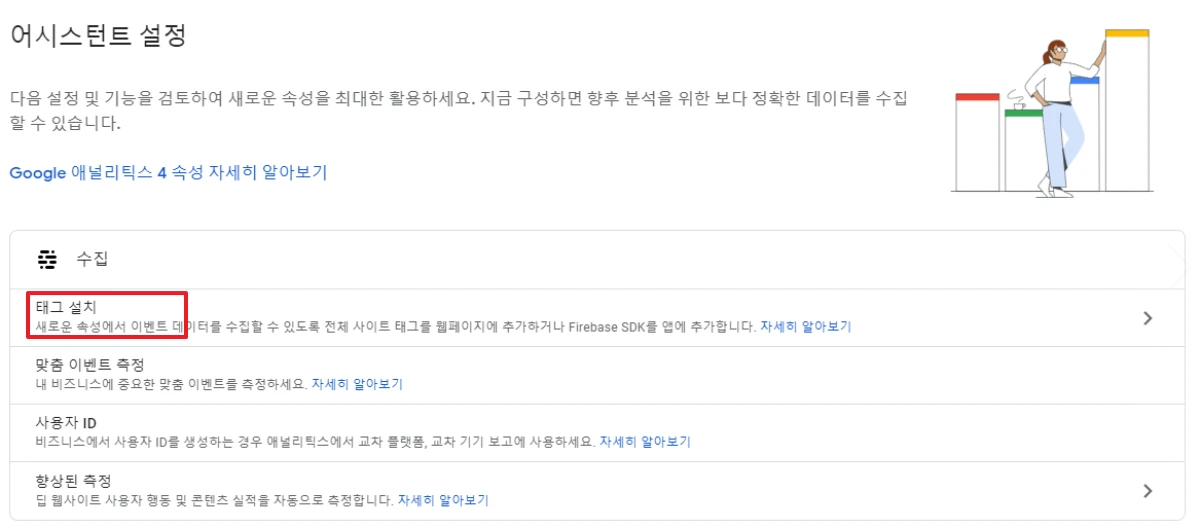The image size is (1190, 524).
Task: Click the 수집 section icon
Action: [x=47, y=260]
